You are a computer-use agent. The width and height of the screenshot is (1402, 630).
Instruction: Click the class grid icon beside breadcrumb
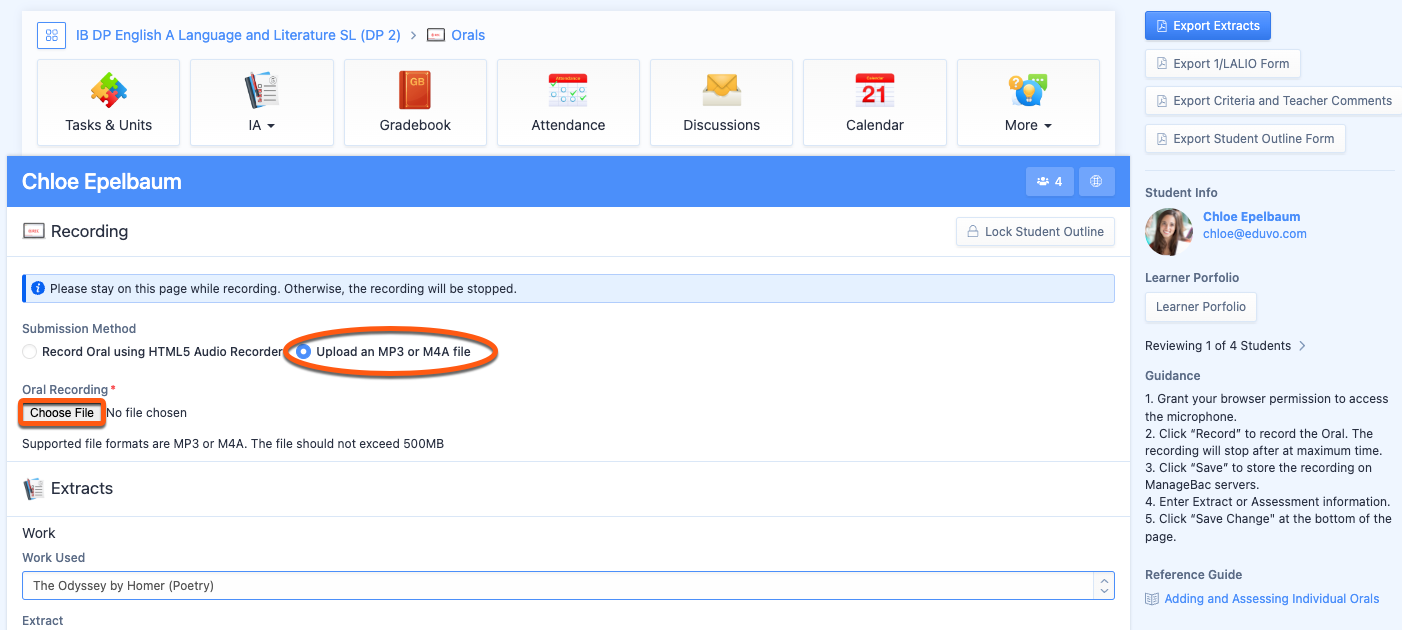(x=51, y=35)
